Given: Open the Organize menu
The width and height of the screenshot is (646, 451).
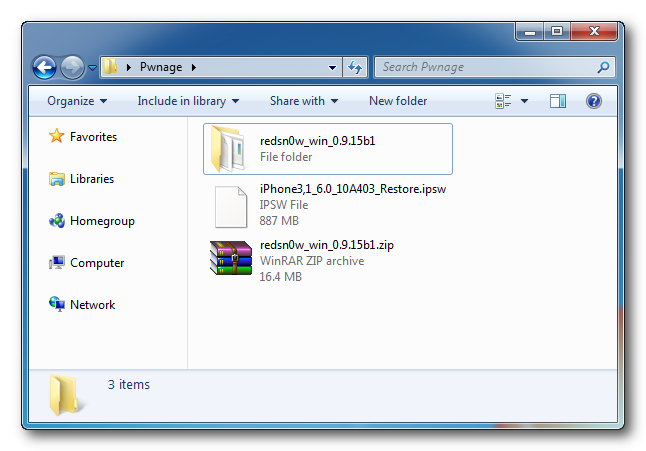Looking at the screenshot, I should coord(77,101).
